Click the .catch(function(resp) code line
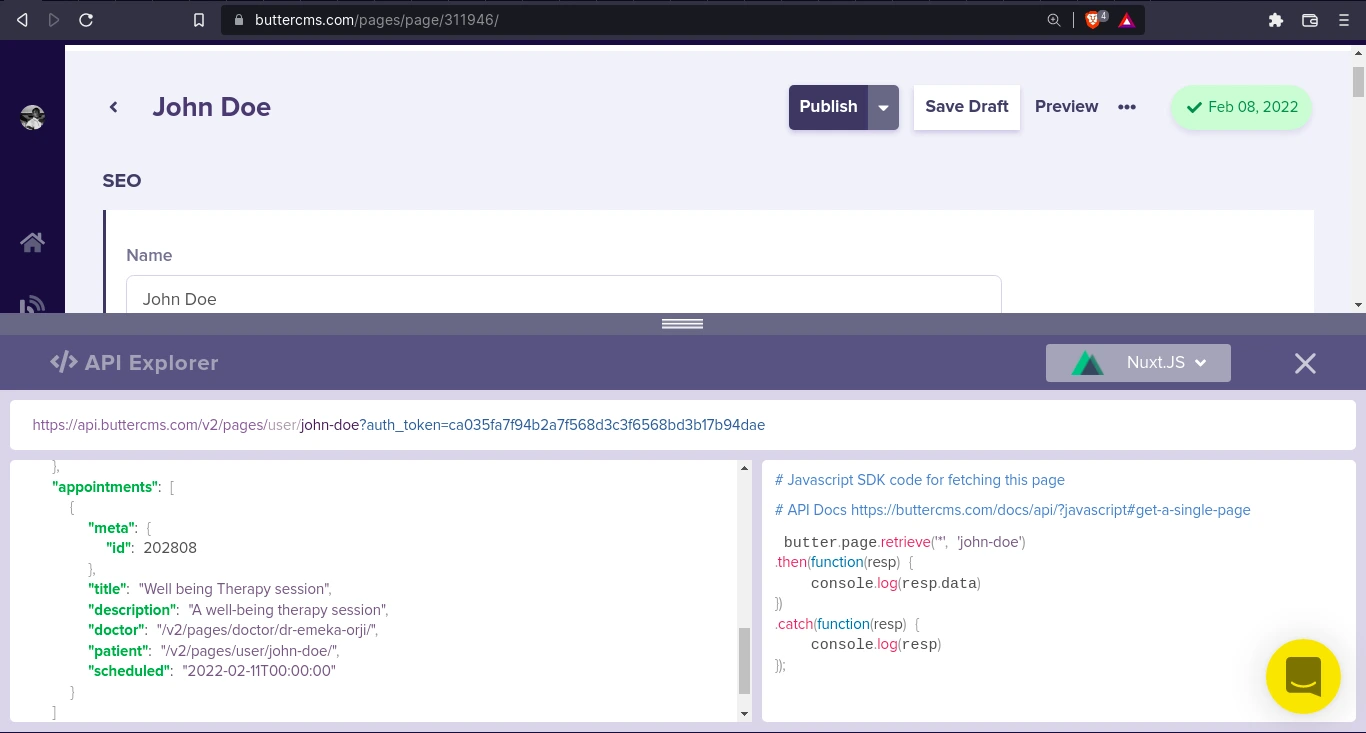 tap(847, 624)
